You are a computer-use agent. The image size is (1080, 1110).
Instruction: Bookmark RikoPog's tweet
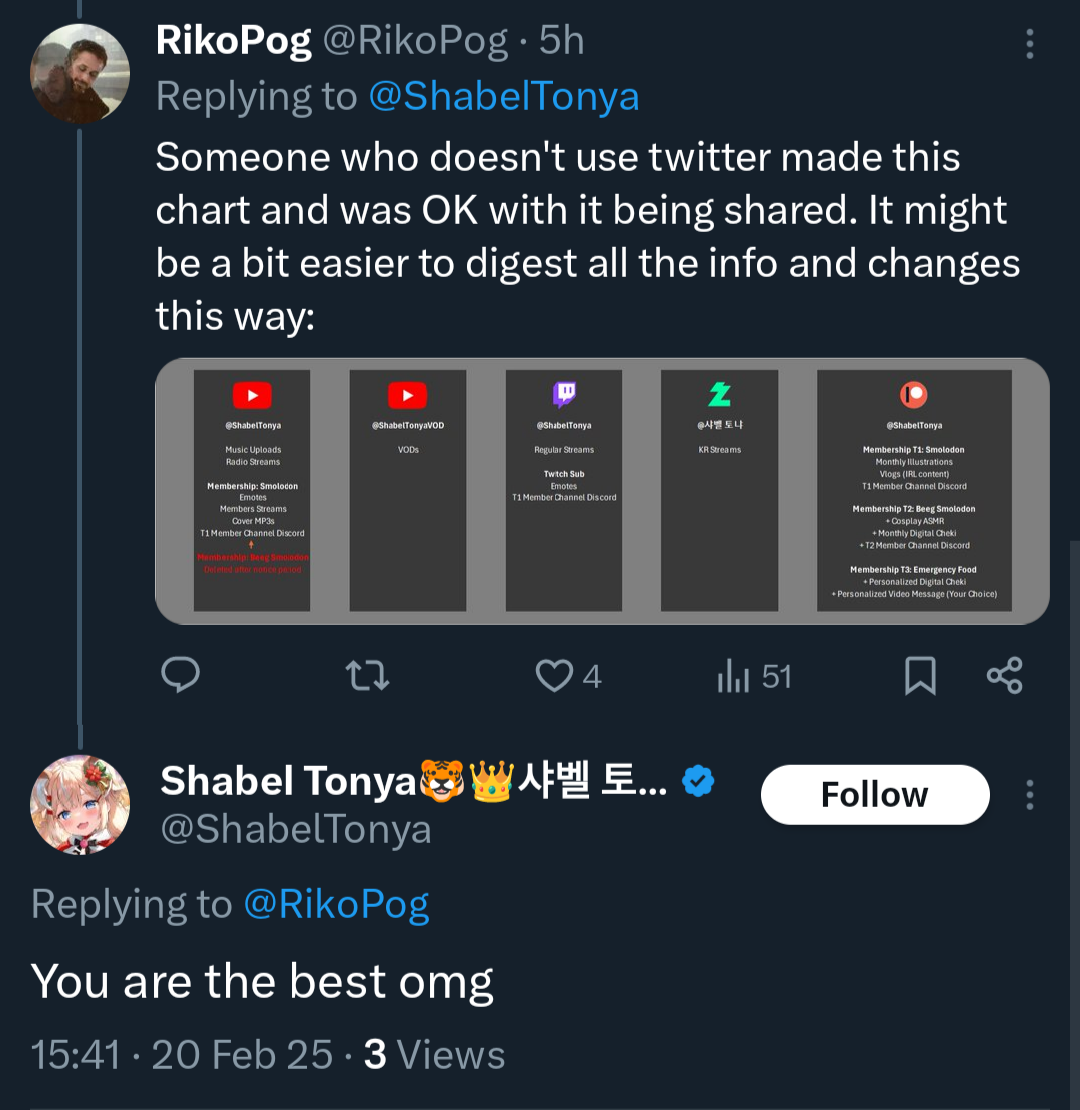click(x=920, y=676)
